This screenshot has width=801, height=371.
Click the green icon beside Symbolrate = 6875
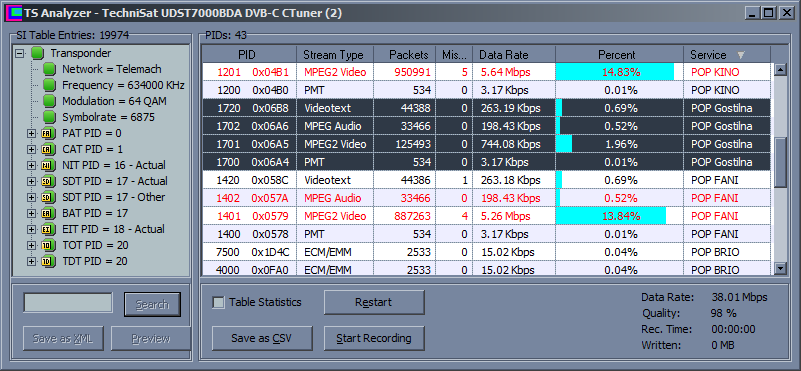pos(49,117)
